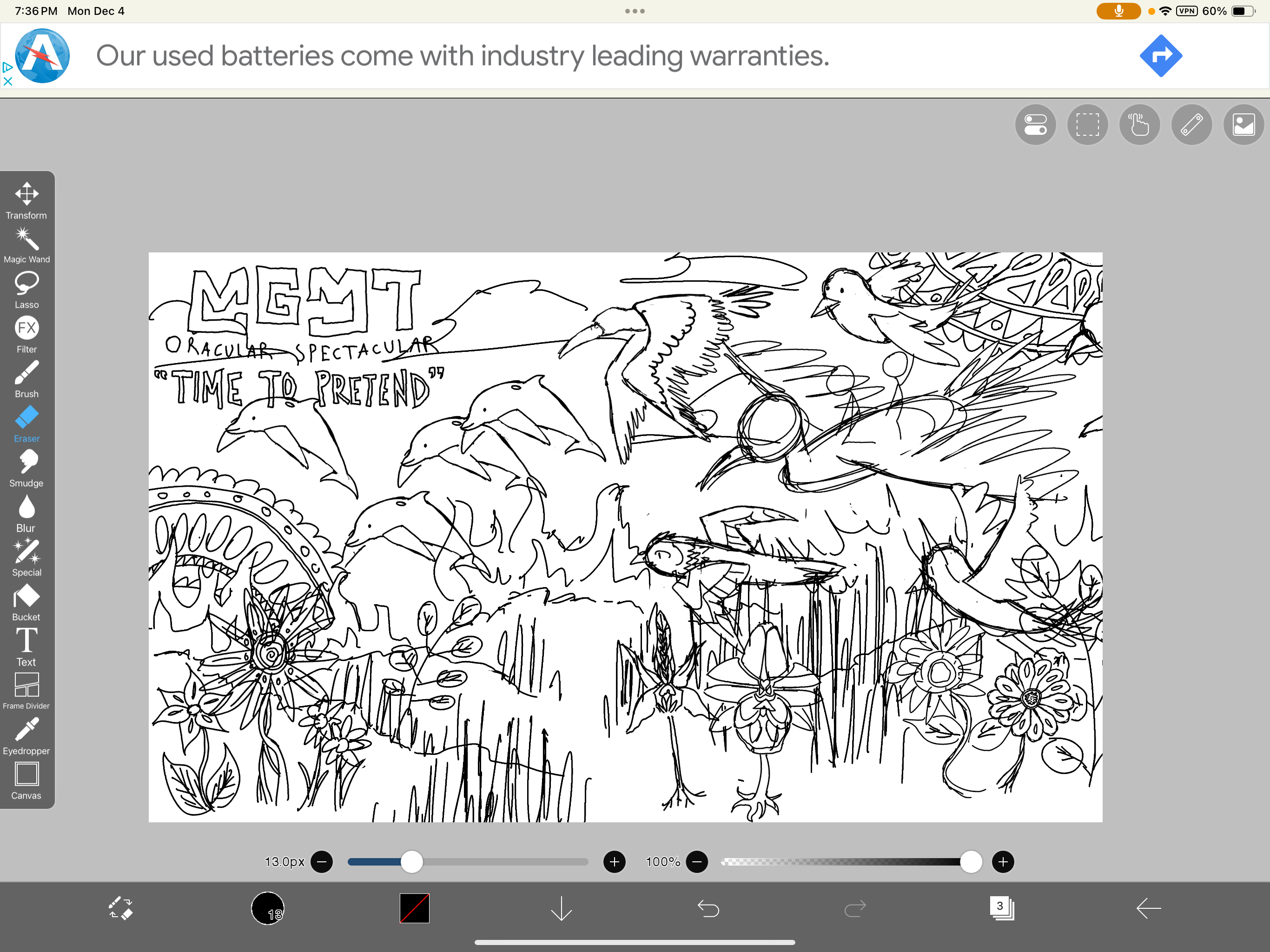Open the black color swatch
This screenshot has height=952, width=1270.
click(x=415, y=908)
